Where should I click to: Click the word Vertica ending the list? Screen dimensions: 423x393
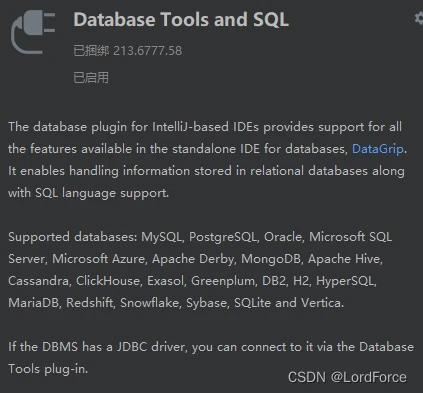[322, 303]
